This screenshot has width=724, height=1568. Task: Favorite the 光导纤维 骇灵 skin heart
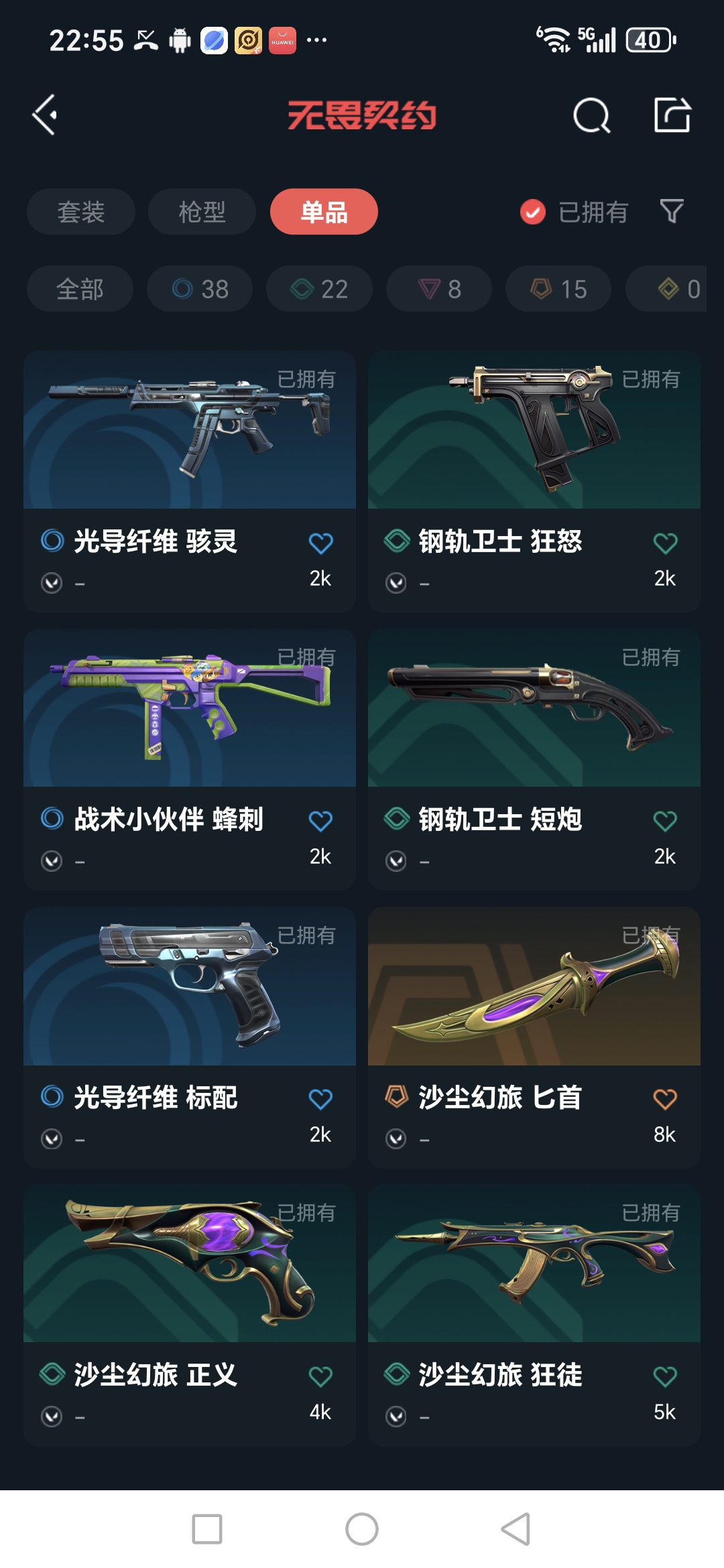pos(320,543)
